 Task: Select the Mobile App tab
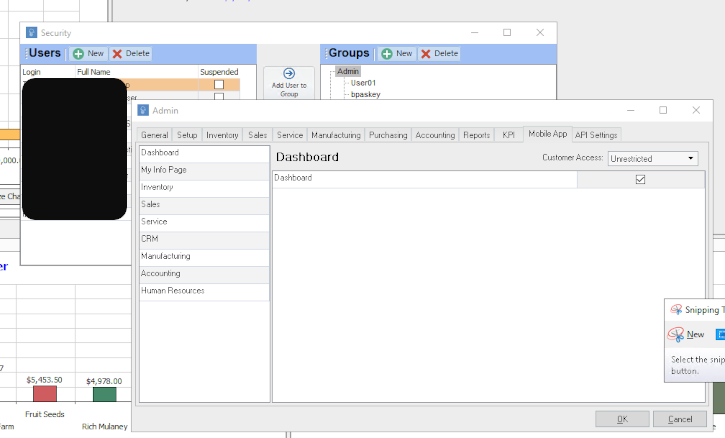click(x=548, y=134)
